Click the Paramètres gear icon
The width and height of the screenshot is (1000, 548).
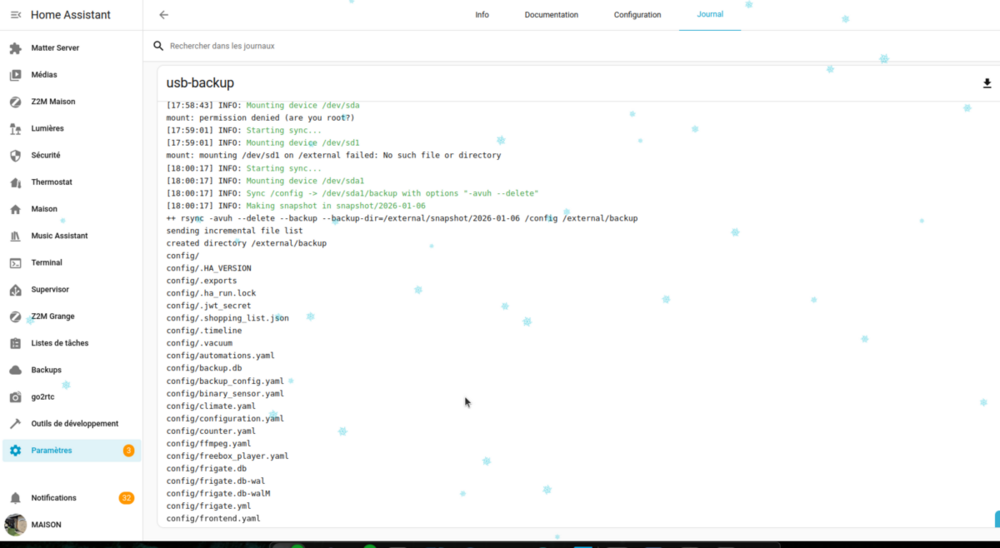(16, 450)
